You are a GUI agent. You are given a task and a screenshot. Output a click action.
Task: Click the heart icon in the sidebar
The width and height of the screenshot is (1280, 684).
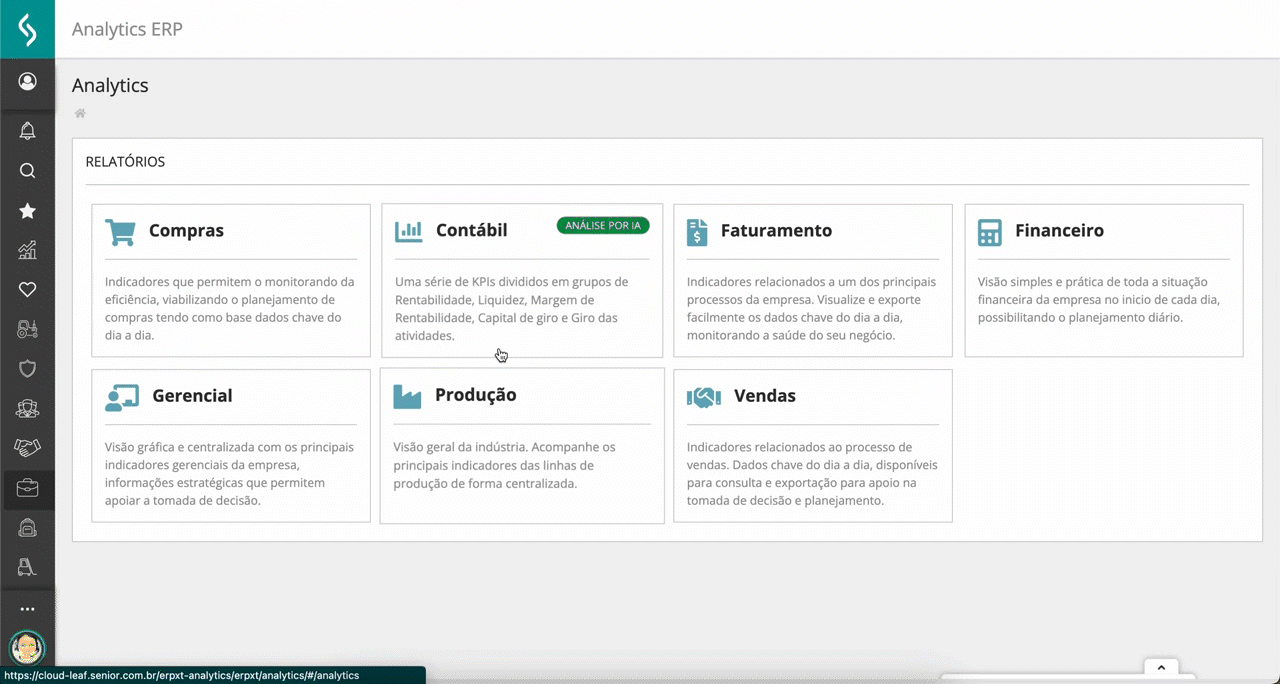click(x=27, y=289)
